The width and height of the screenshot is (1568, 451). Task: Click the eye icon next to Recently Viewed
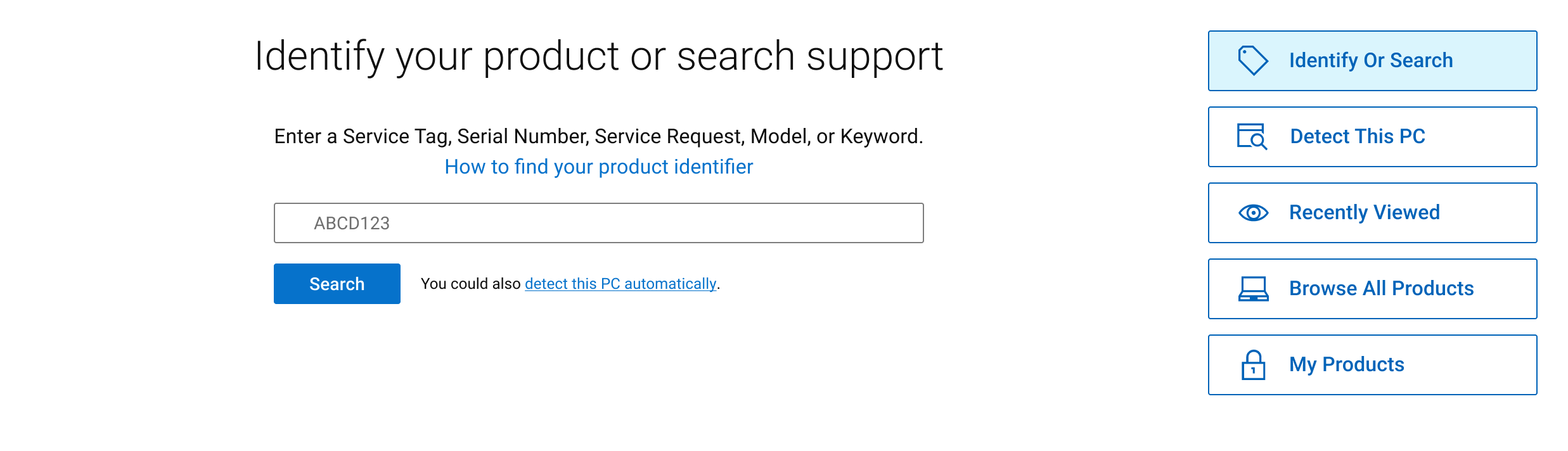coord(1253,212)
